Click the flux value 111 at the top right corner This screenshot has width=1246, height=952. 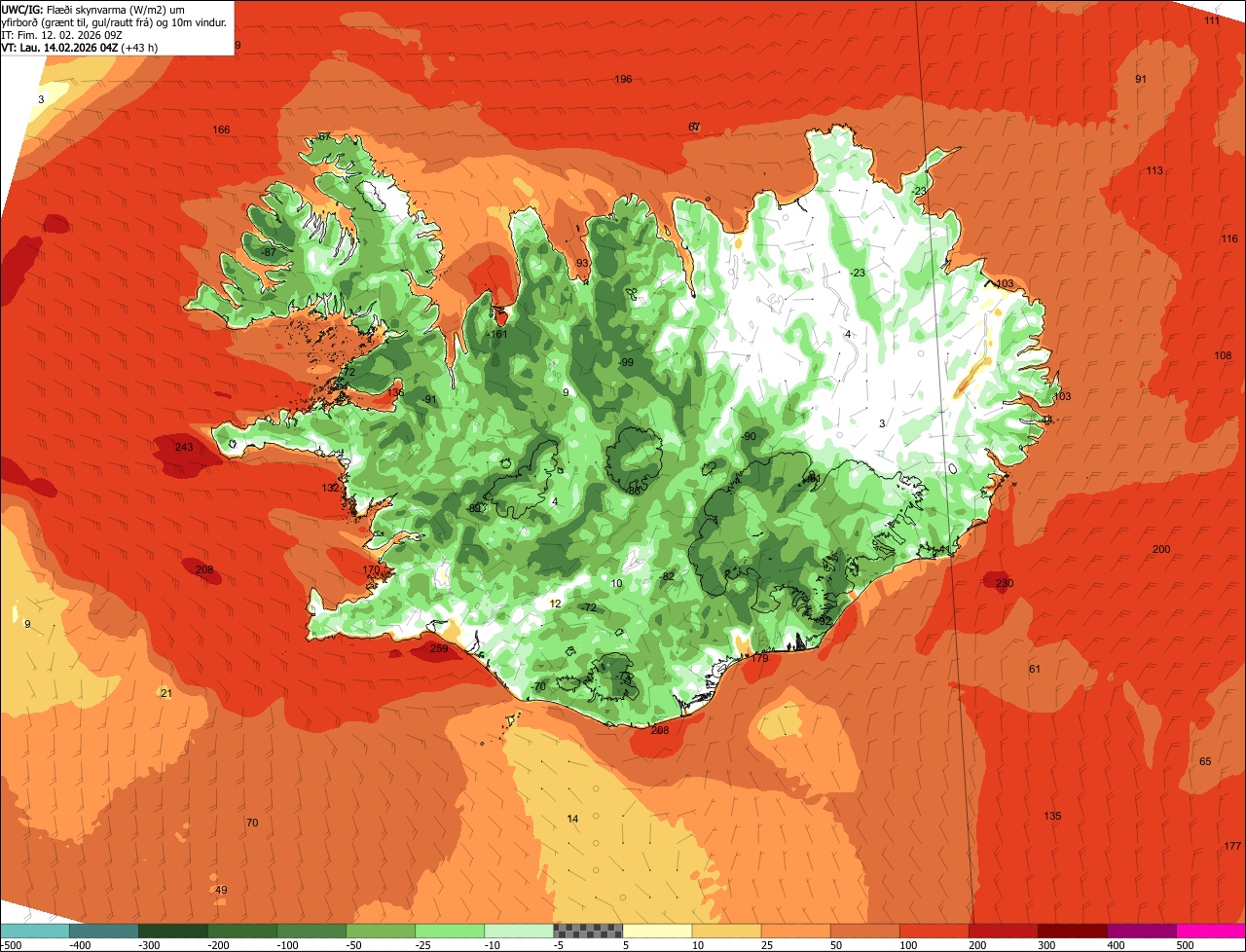pyautogui.click(x=1212, y=20)
